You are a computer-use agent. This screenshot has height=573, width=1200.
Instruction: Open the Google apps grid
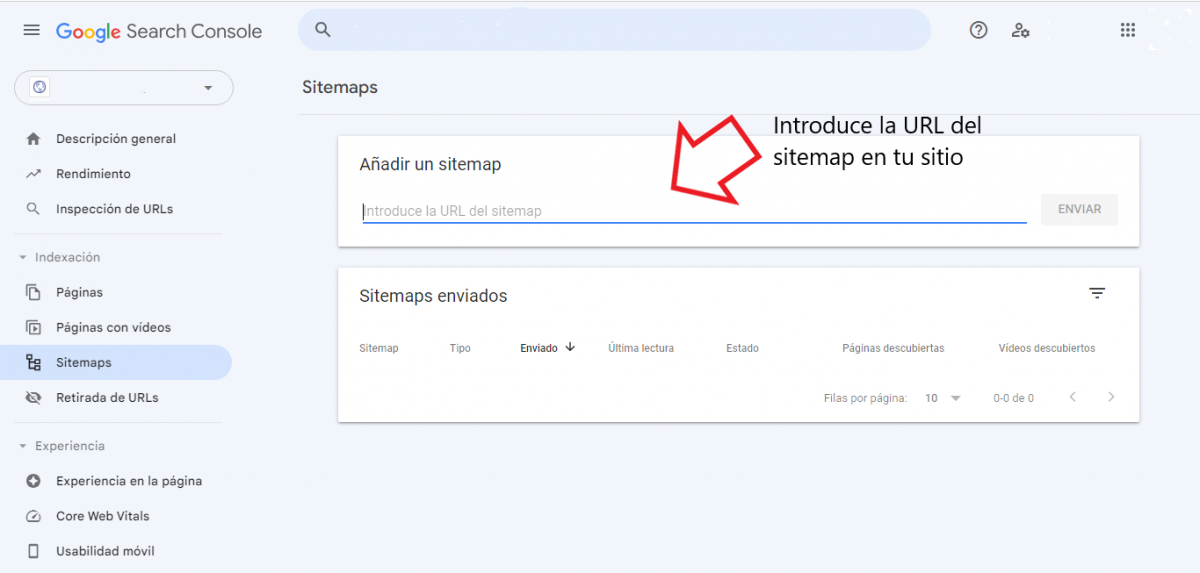(1128, 30)
